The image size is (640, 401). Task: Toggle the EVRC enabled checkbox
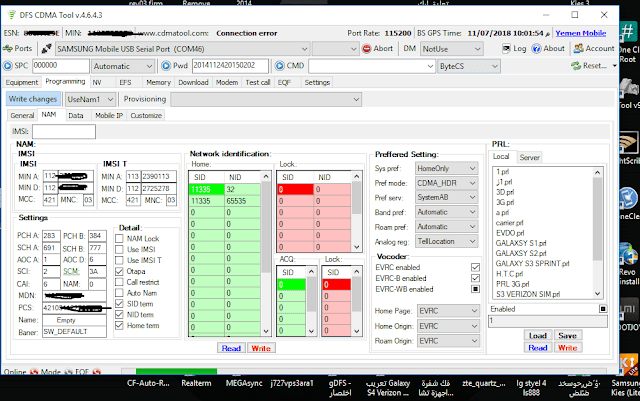(x=475, y=267)
